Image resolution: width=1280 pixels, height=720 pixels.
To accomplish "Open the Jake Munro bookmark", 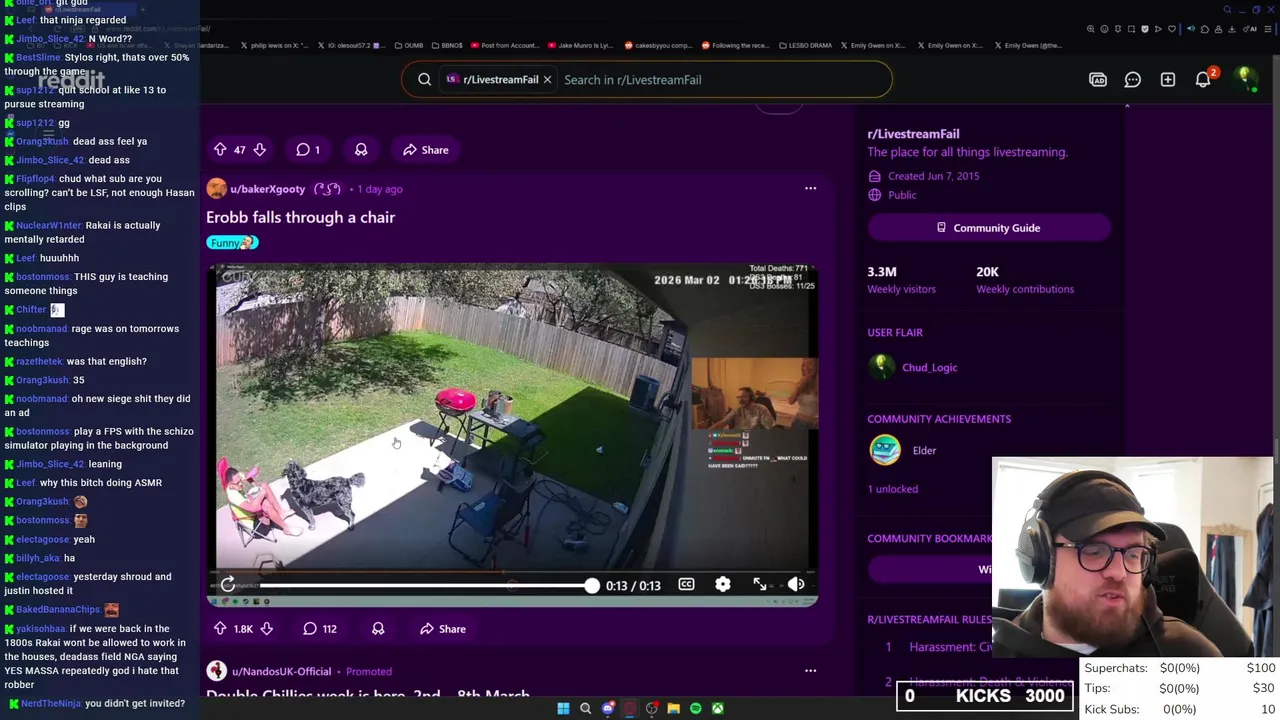I will [x=581, y=45].
